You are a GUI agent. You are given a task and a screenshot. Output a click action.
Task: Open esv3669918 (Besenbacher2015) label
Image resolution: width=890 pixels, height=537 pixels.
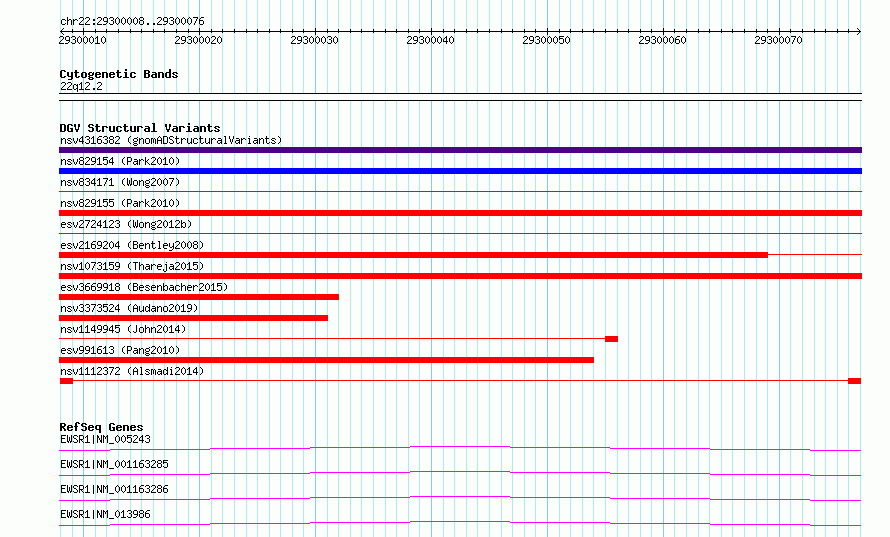(144, 287)
